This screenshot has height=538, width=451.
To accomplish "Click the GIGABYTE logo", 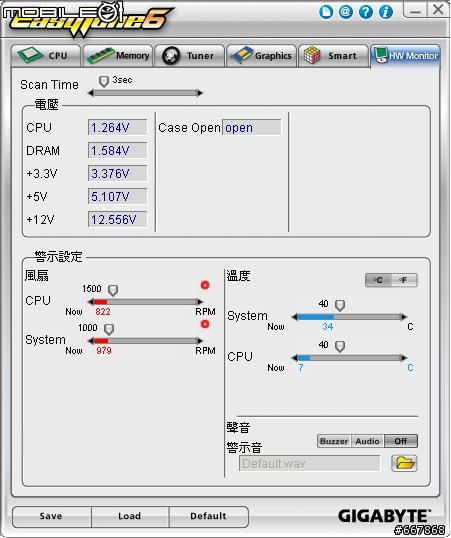I will (x=384, y=516).
